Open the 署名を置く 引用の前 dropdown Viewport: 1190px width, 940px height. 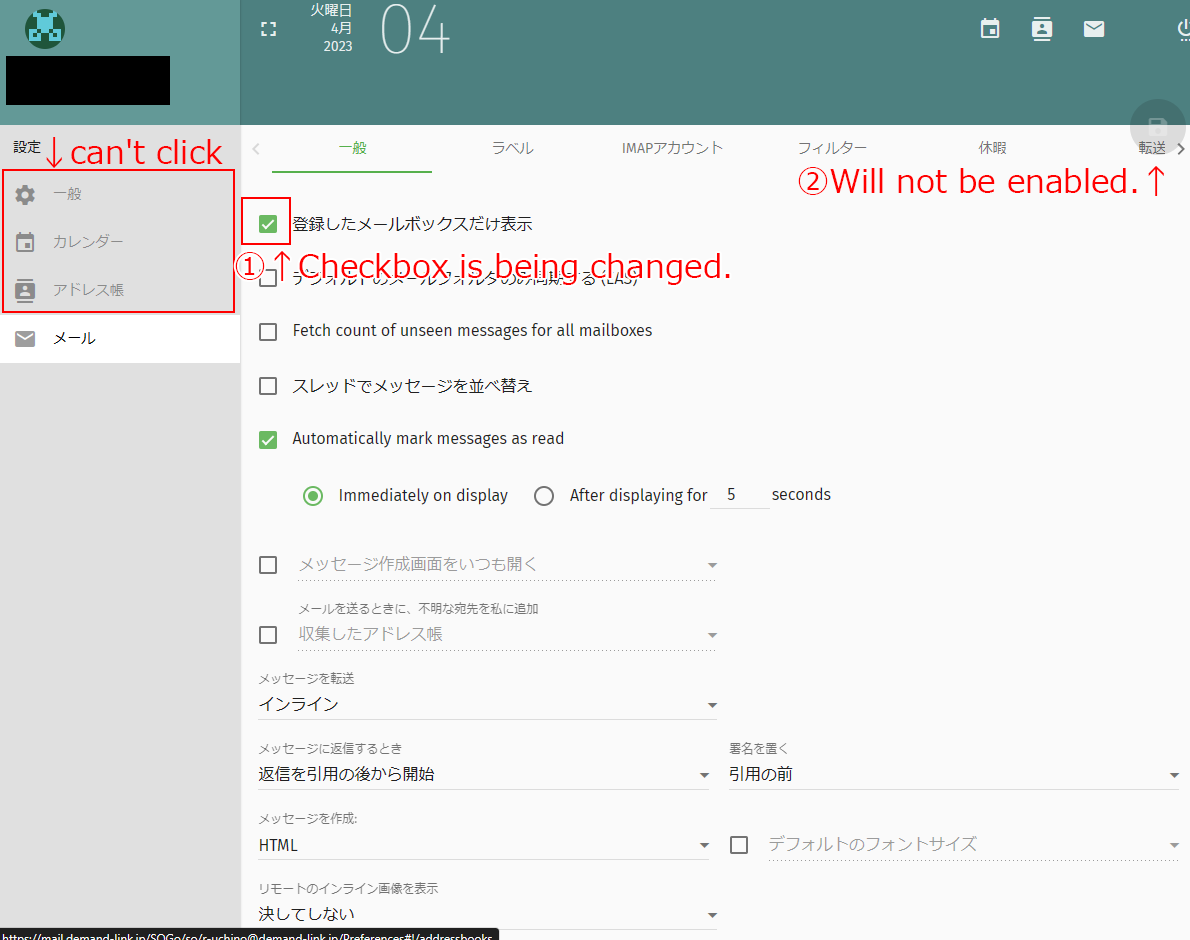(953, 774)
